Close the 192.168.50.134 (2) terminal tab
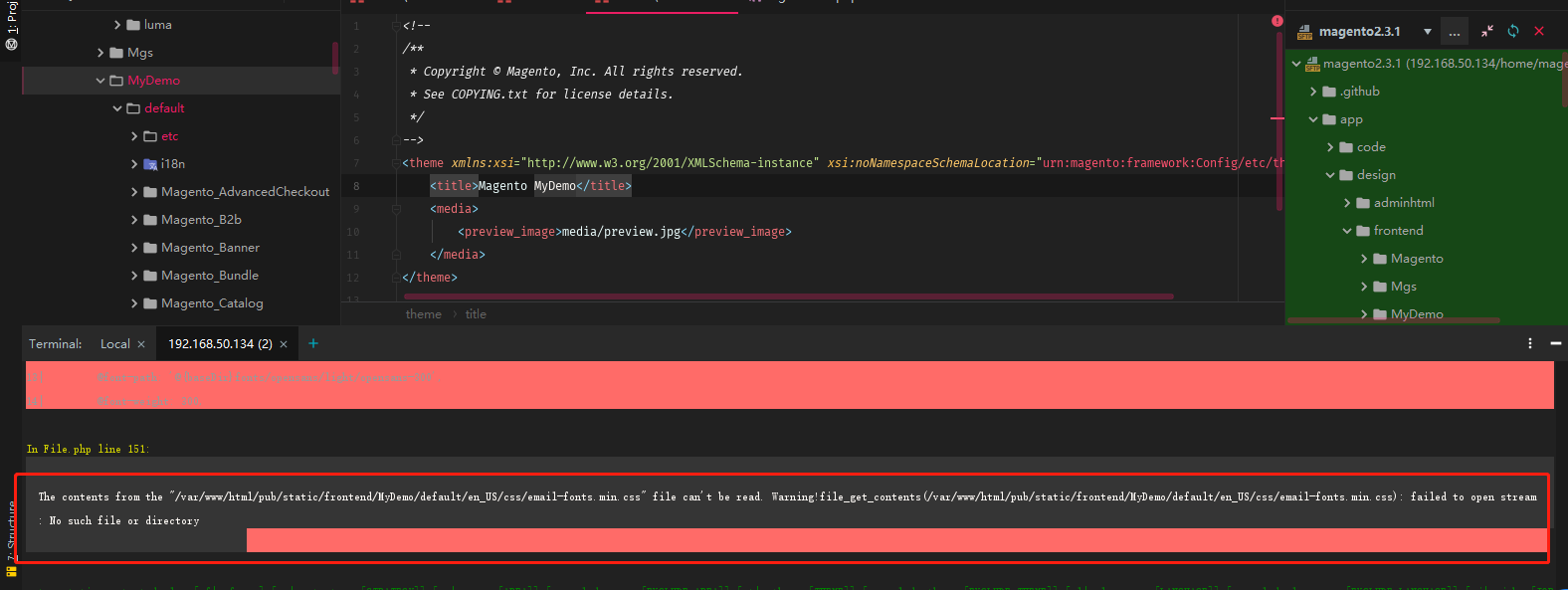Viewport: 1568px width, 590px height. coord(284,344)
